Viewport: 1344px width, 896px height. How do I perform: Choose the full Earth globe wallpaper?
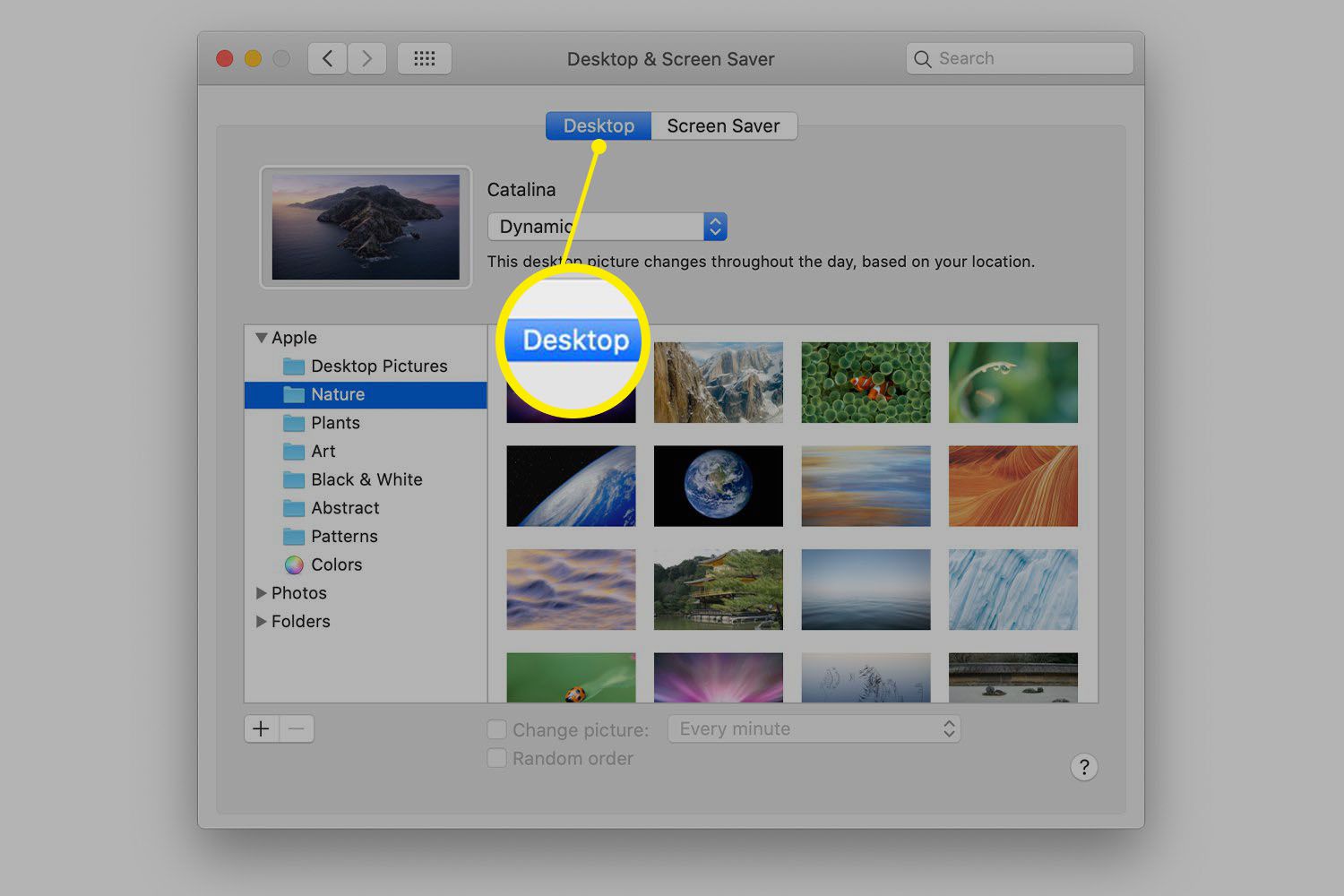(x=719, y=487)
